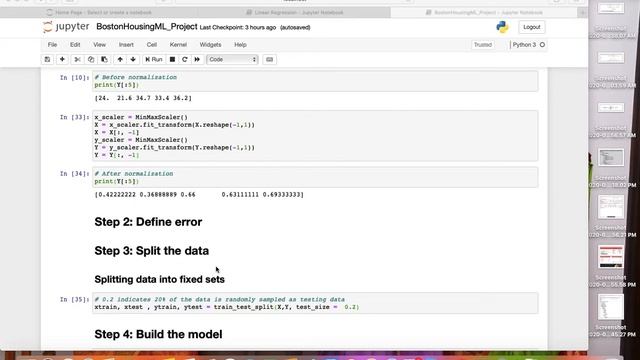The width and height of the screenshot is (640, 360).
Task: Paste cells below icon
Action: (104, 60)
